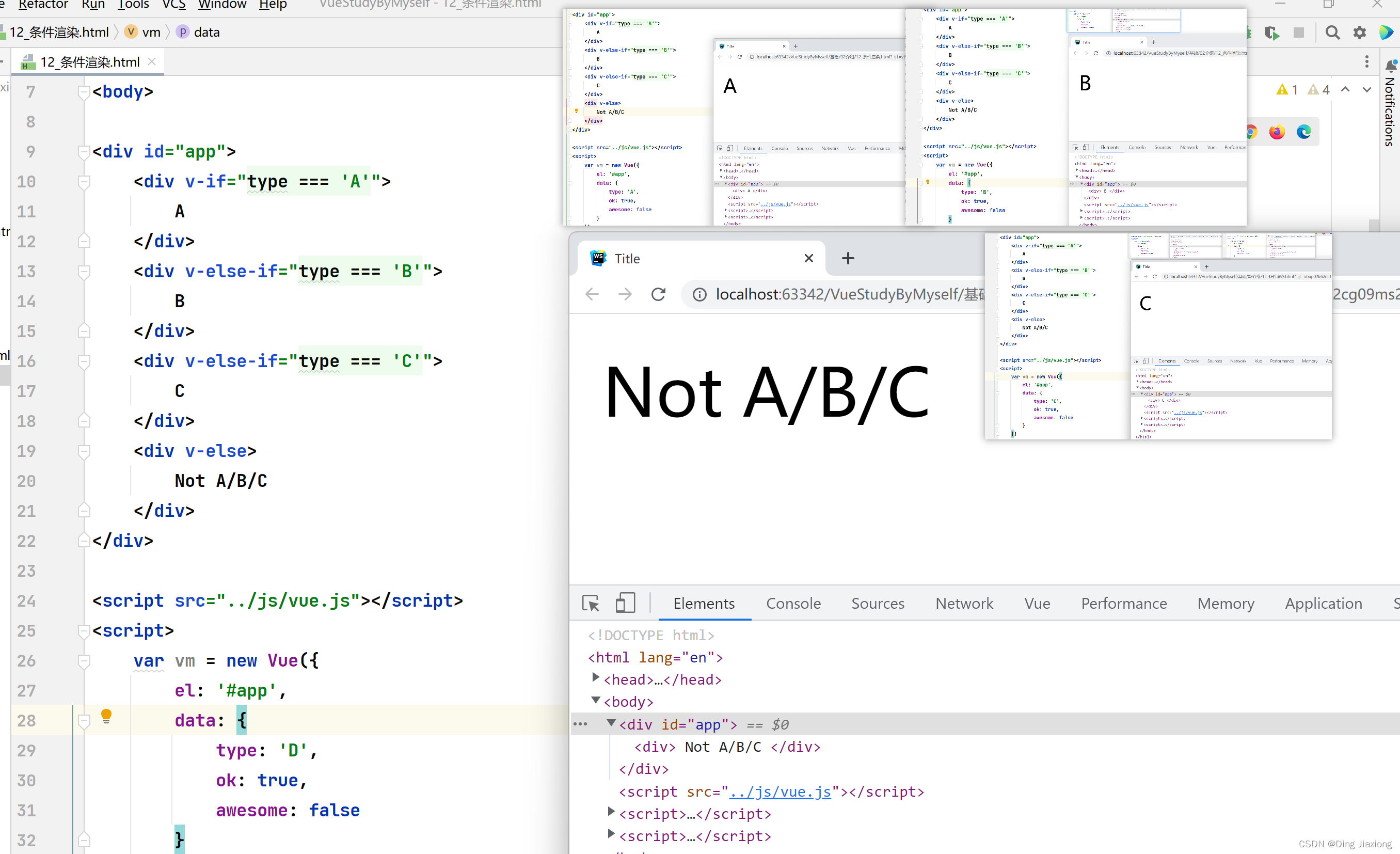Fold the v-if div at line 10
This screenshot has height=854, width=1400.
[84, 182]
